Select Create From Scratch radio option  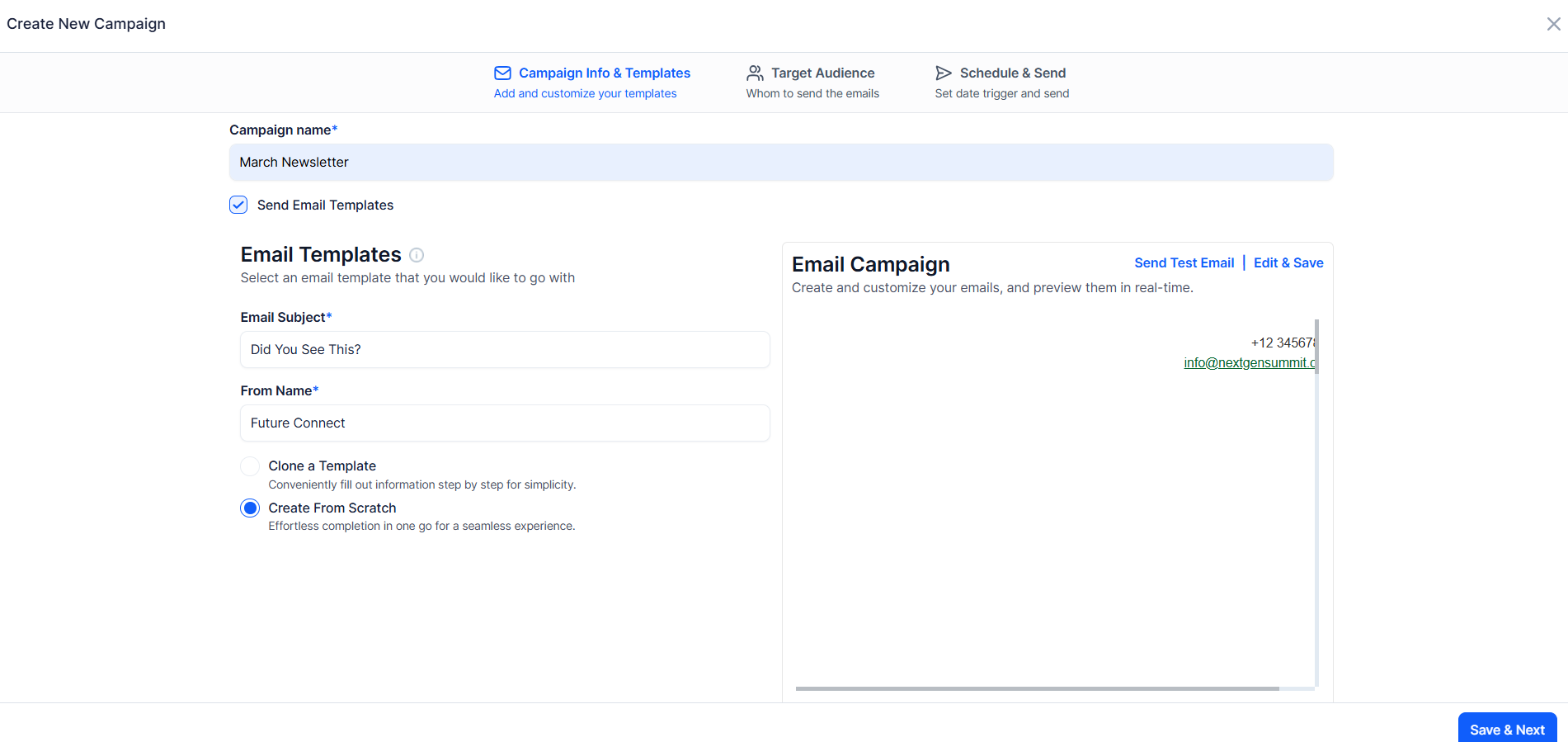(x=250, y=508)
